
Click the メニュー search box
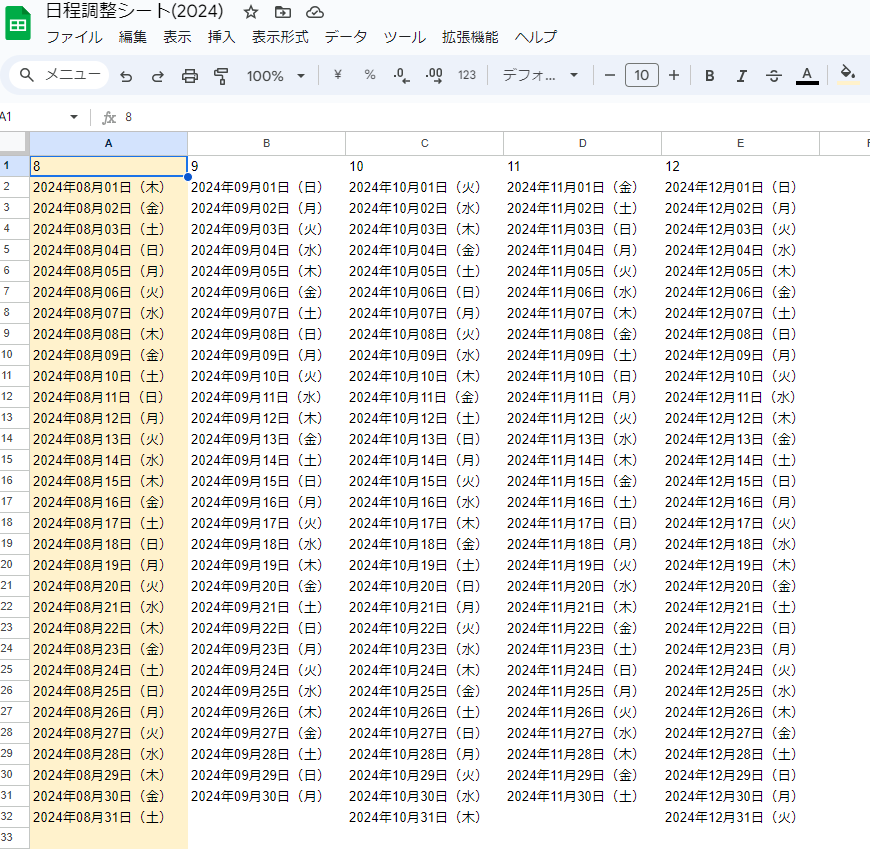coord(59,75)
